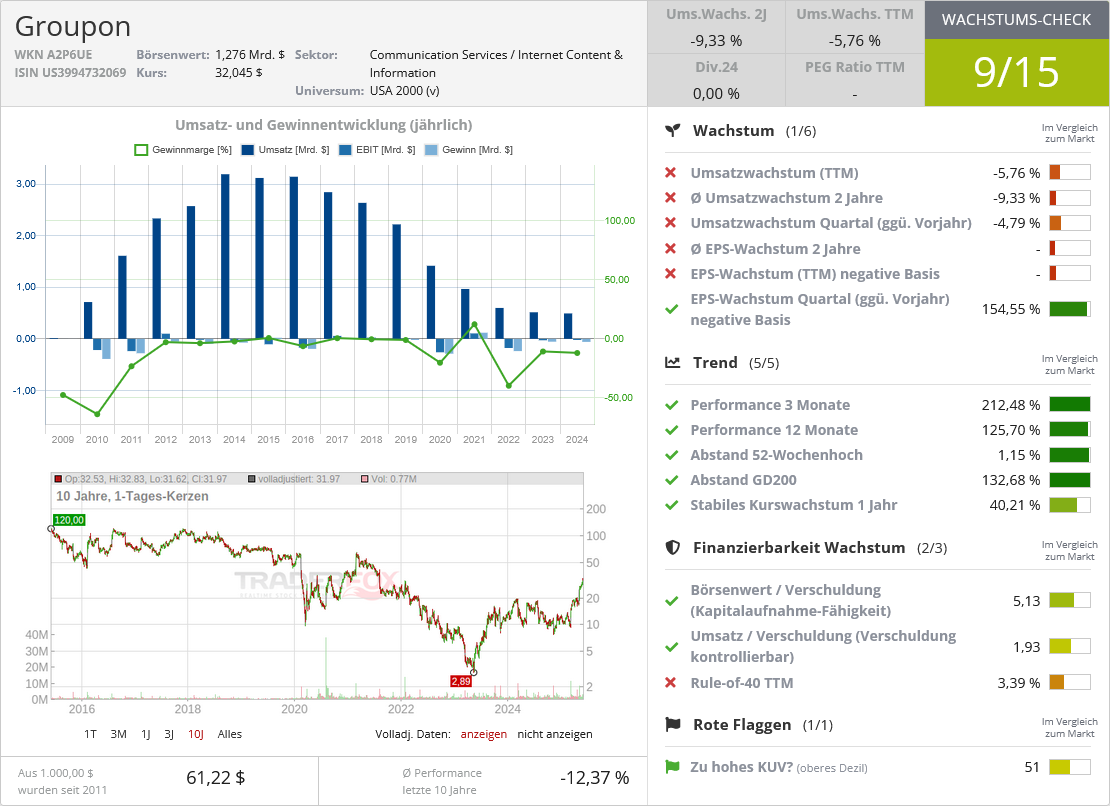Click the 2014 Umsatz bar in the annual chart
Screen dimensions: 1110x806
tap(225, 256)
